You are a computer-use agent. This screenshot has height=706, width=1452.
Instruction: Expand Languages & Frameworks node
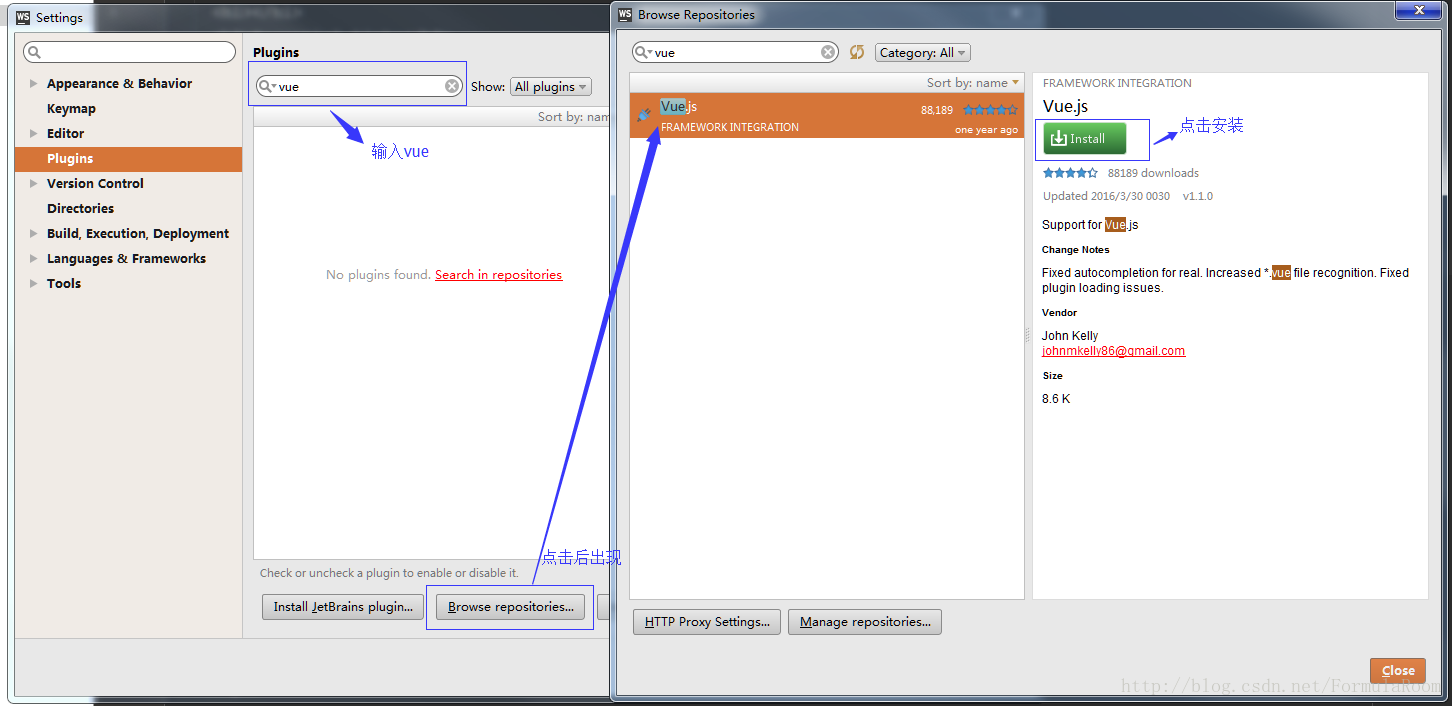click(x=34, y=259)
